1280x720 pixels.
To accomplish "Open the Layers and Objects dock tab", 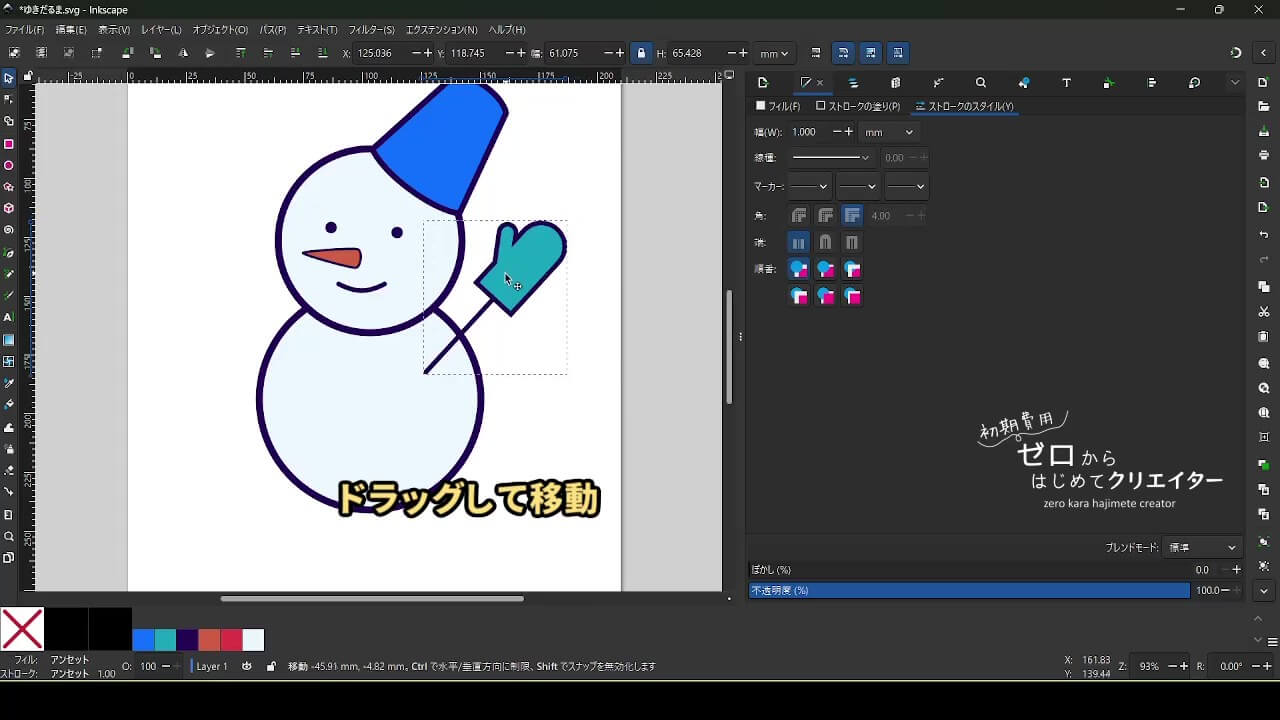I will 853,83.
